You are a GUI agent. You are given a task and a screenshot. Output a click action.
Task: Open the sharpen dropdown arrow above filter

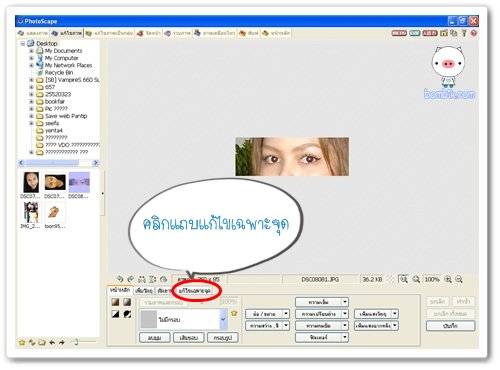(345, 326)
